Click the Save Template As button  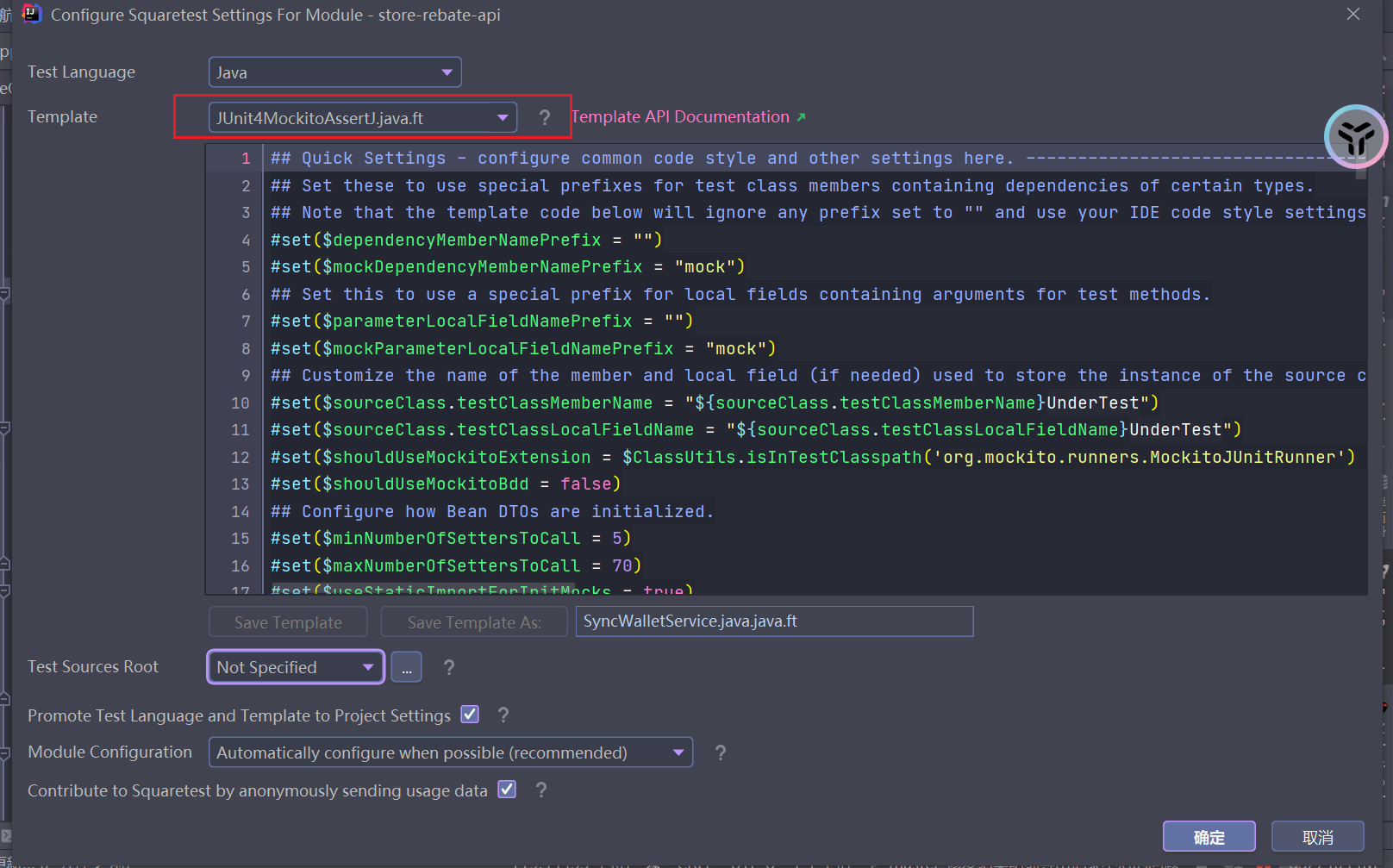[474, 622]
